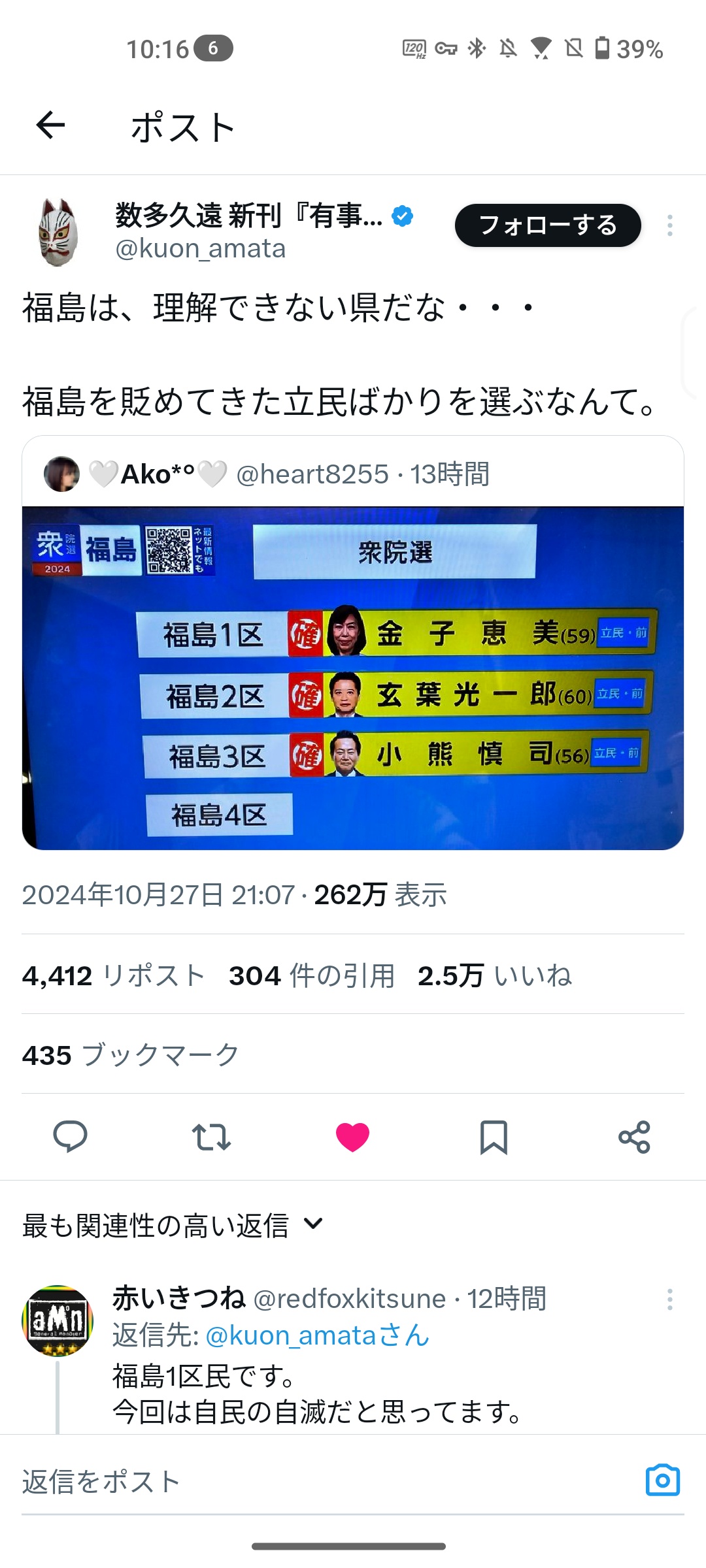Toggle the pink heart like icon
Image resolution: width=706 pixels, height=1568 pixels.
tap(352, 1137)
